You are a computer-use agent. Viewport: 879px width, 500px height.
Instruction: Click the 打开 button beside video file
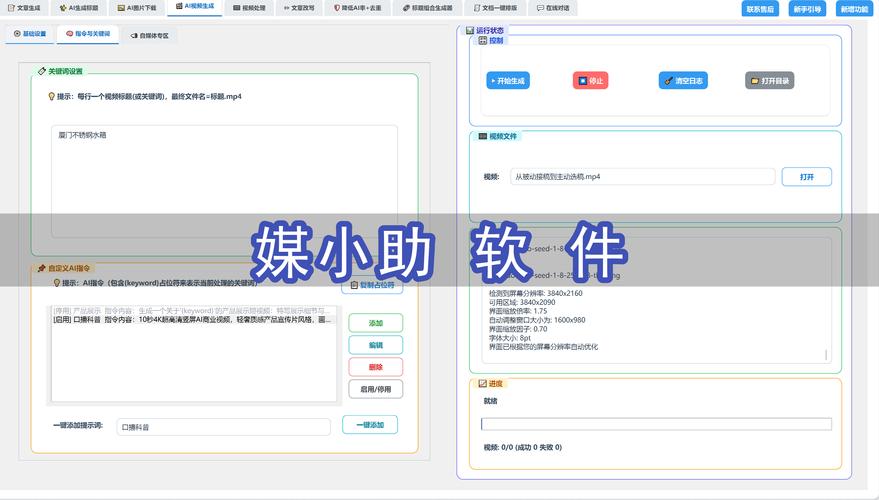coord(806,176)
